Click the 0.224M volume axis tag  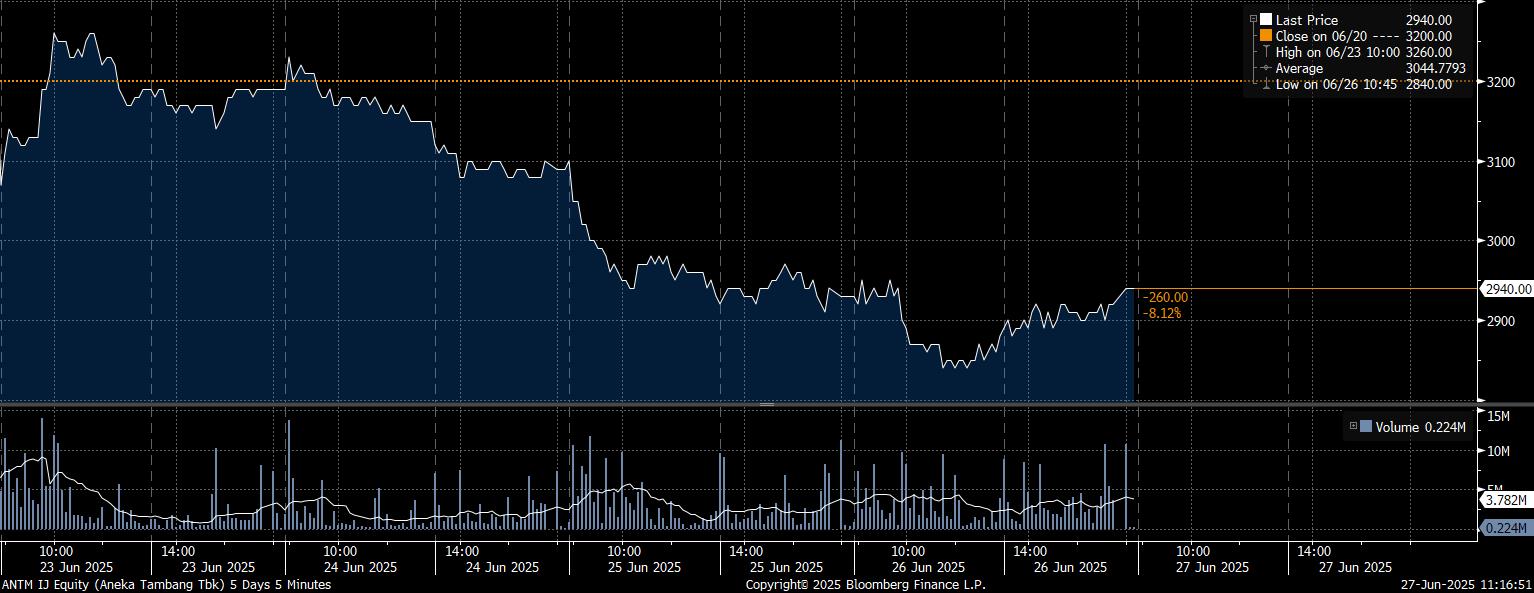[x=1505, y=528]
